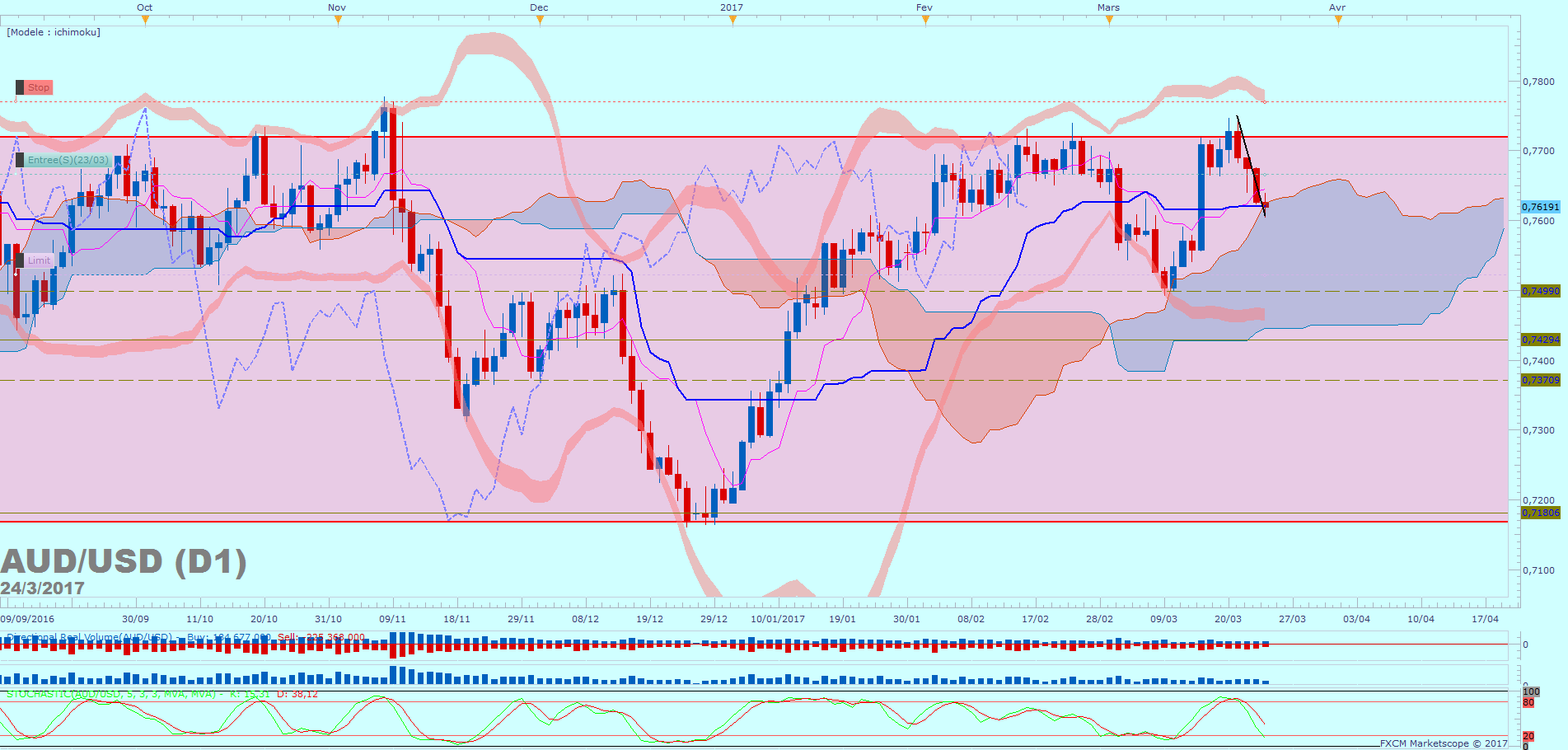Click the Directional Real Volume indicator label
This screenshot has width=1568, height=750.
pyautogui.click(x=90, y=637)
